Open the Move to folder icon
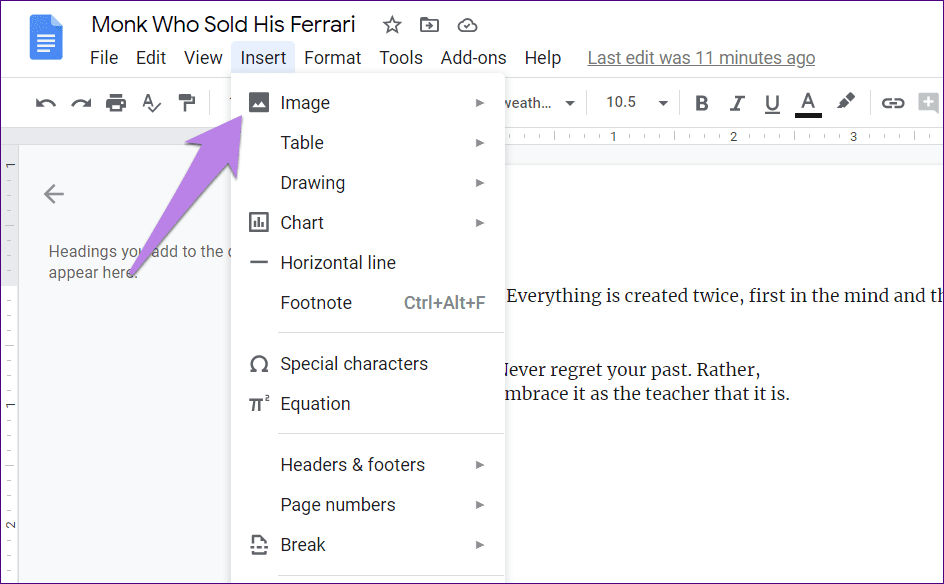Viewport: 944px width, 584px height. (x=429, y=24)
